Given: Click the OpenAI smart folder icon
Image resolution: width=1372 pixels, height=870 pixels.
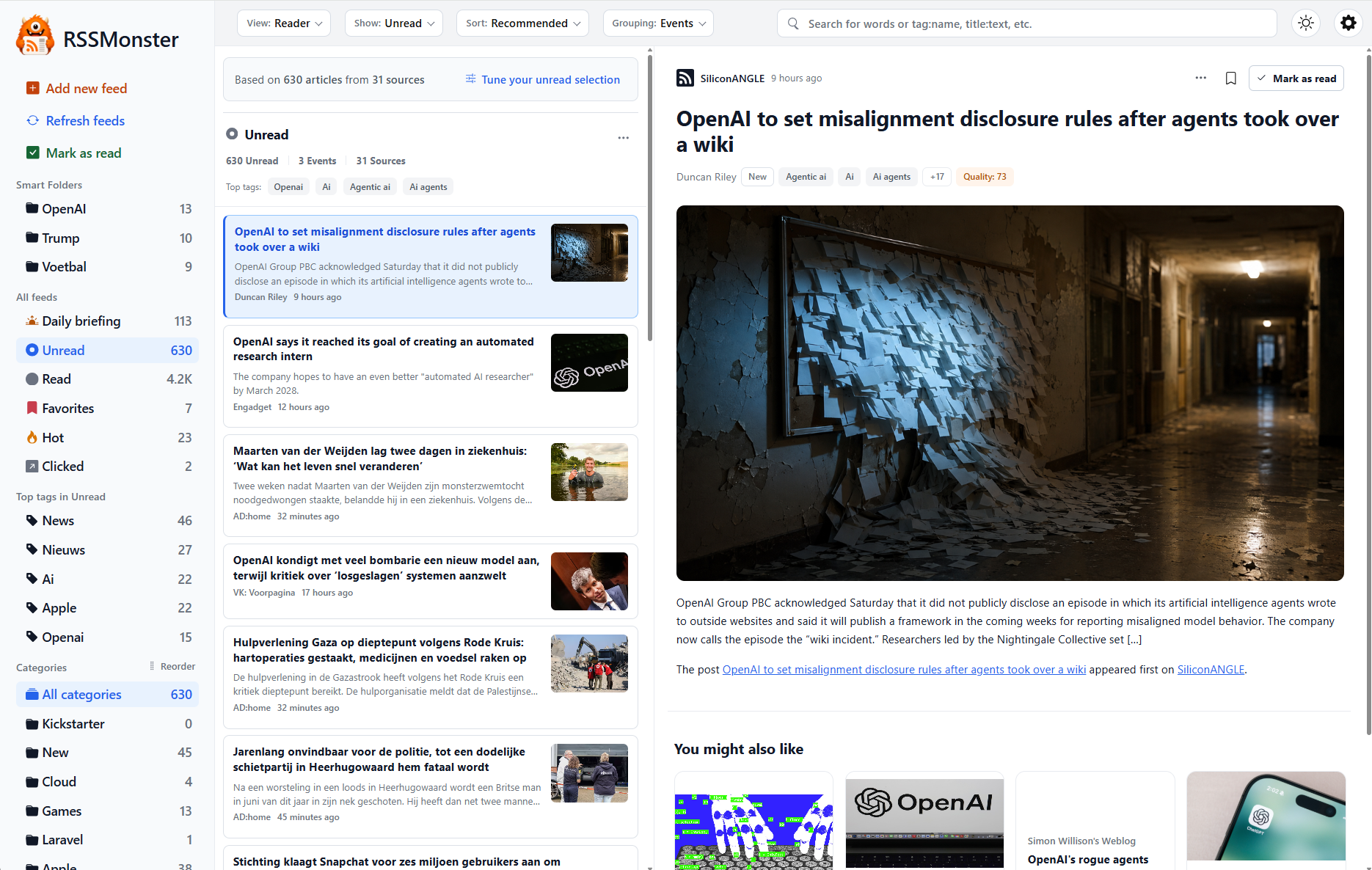Looking at the screenshot, I should point(32,209).
